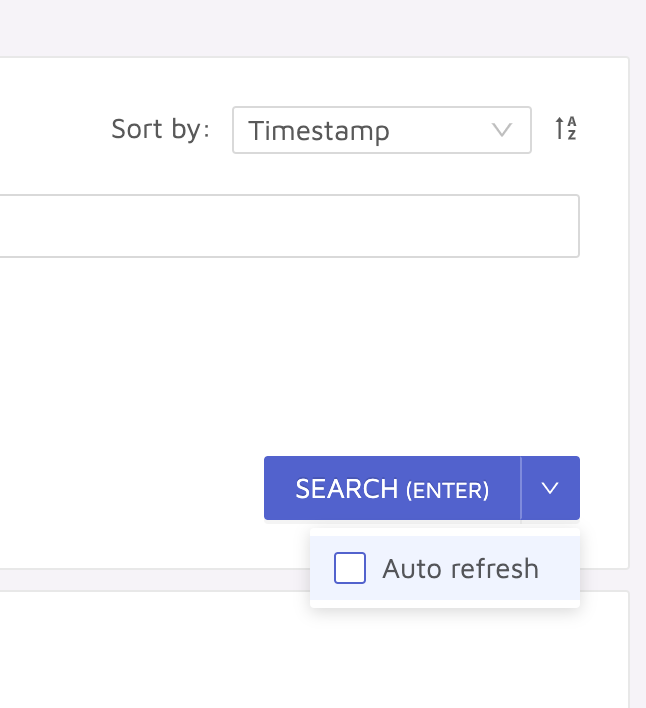Click the down-arrow icon beside SEARCH
This screenshot has width=646, height=708.
point(550,488)
